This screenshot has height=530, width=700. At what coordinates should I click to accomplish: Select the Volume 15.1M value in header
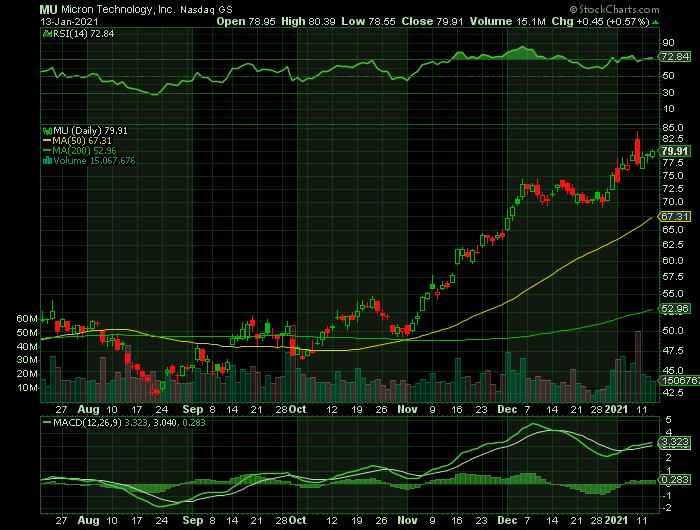[508, 21]
